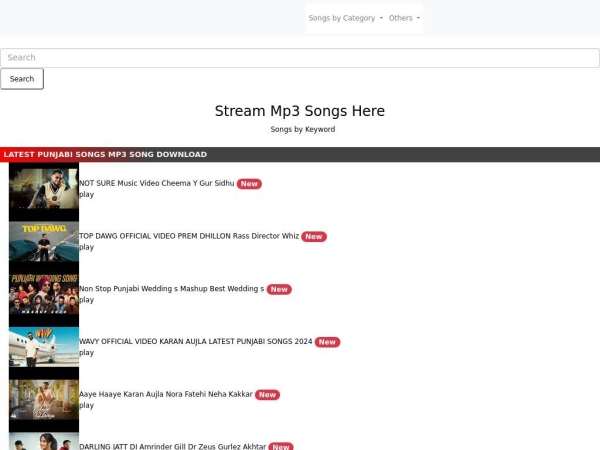Open the Songs by Category dropdown
The height and width of the screenshot is (450, 600).
[345, 18]
